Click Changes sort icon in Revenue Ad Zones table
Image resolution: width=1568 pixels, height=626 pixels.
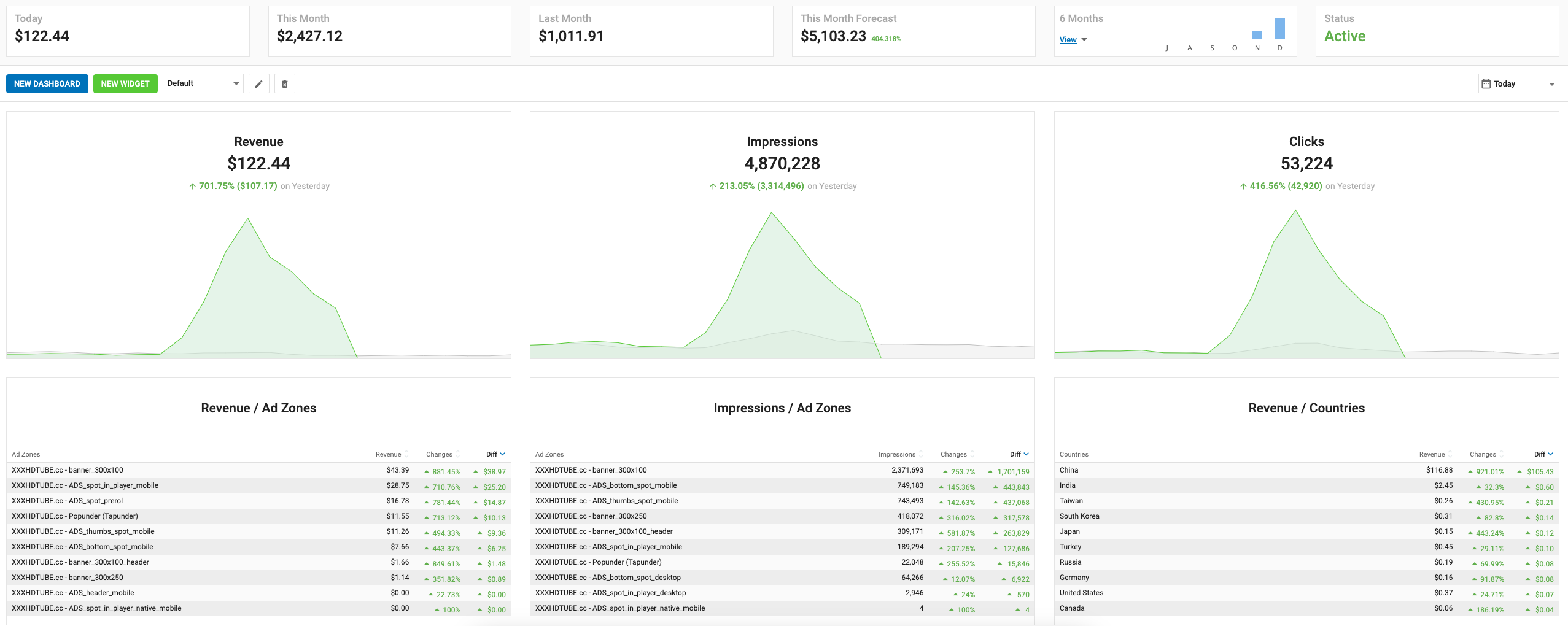[458, 454]
